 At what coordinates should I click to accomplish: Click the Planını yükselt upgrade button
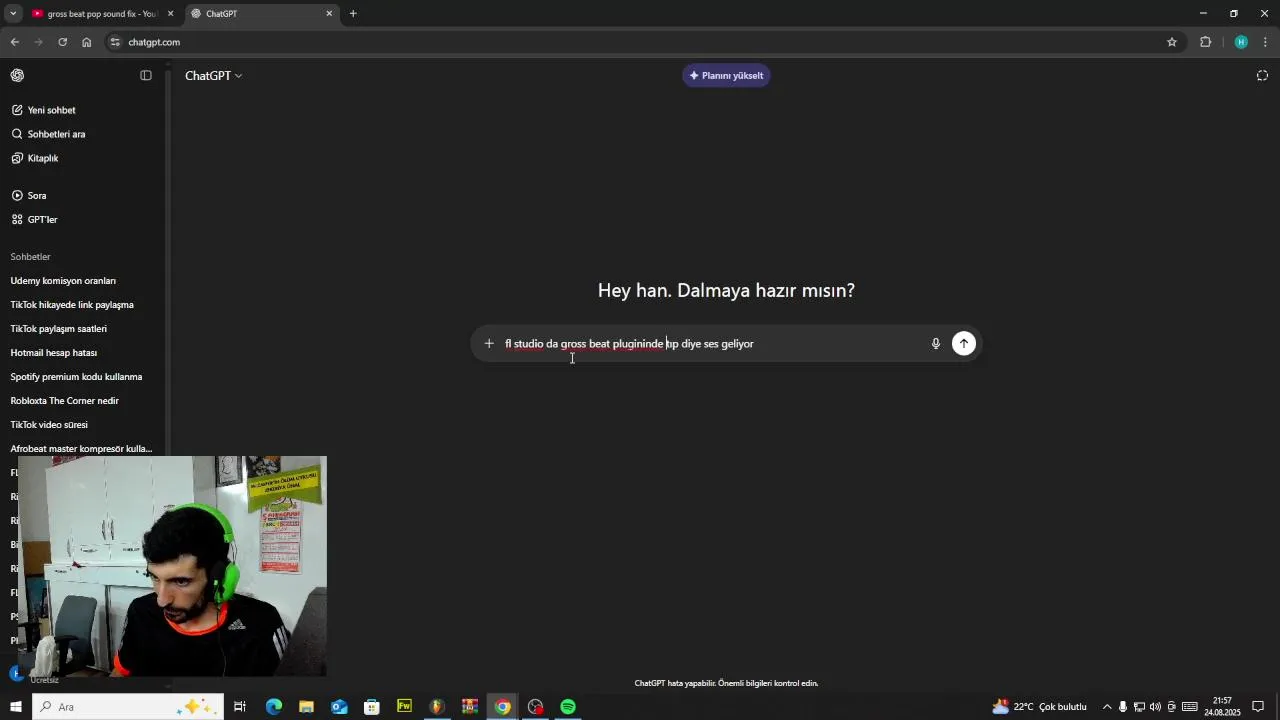[x=726, y=75]
